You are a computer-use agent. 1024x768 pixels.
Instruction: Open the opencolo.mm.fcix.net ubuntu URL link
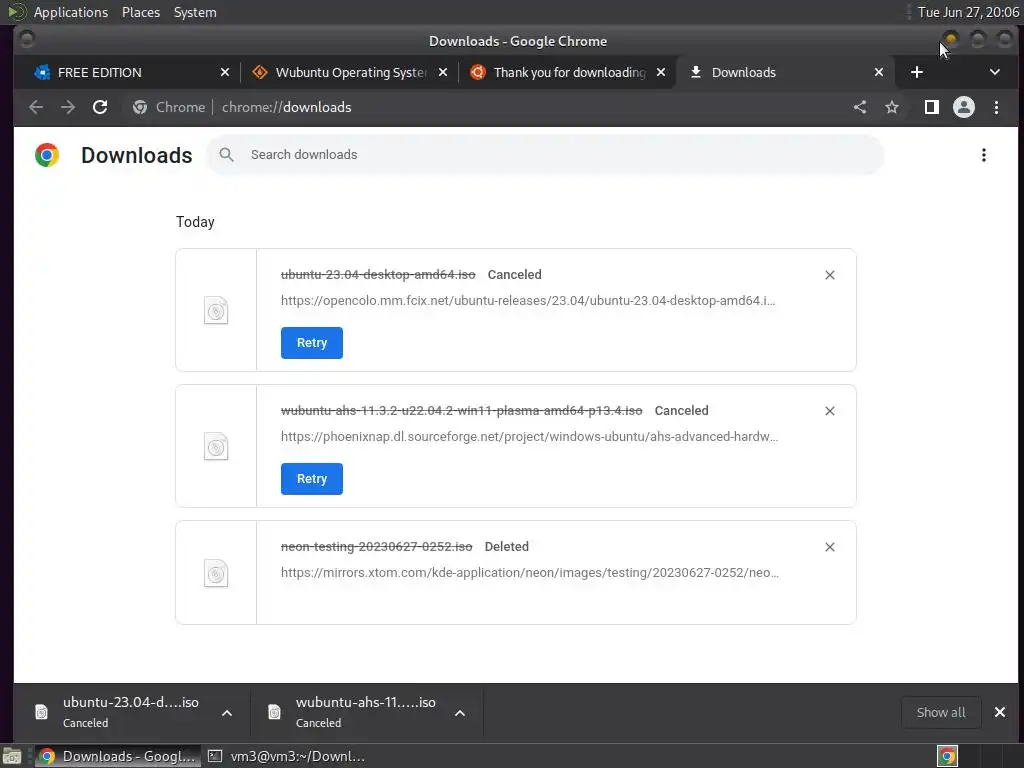click(528, 301)
